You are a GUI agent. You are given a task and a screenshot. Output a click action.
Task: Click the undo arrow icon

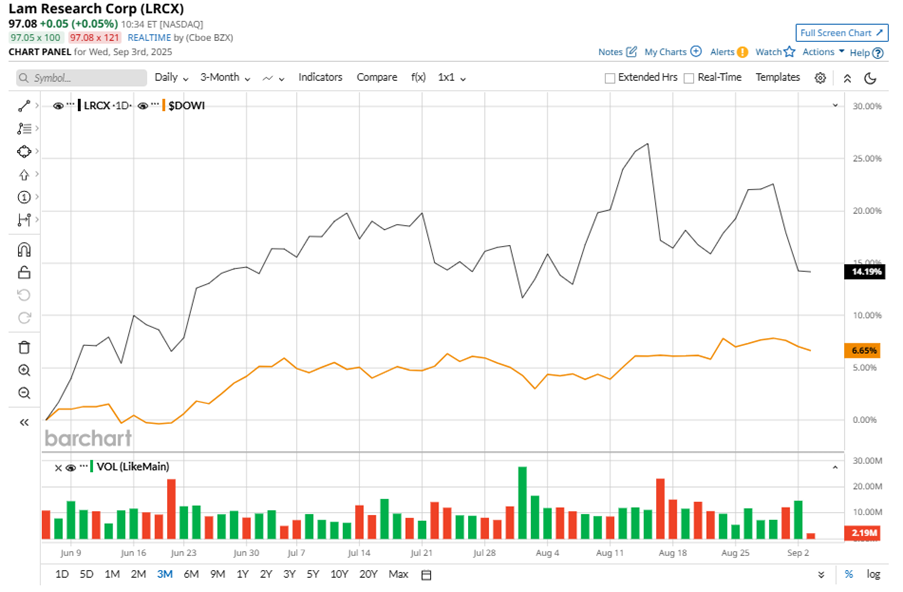coord(24,295)
